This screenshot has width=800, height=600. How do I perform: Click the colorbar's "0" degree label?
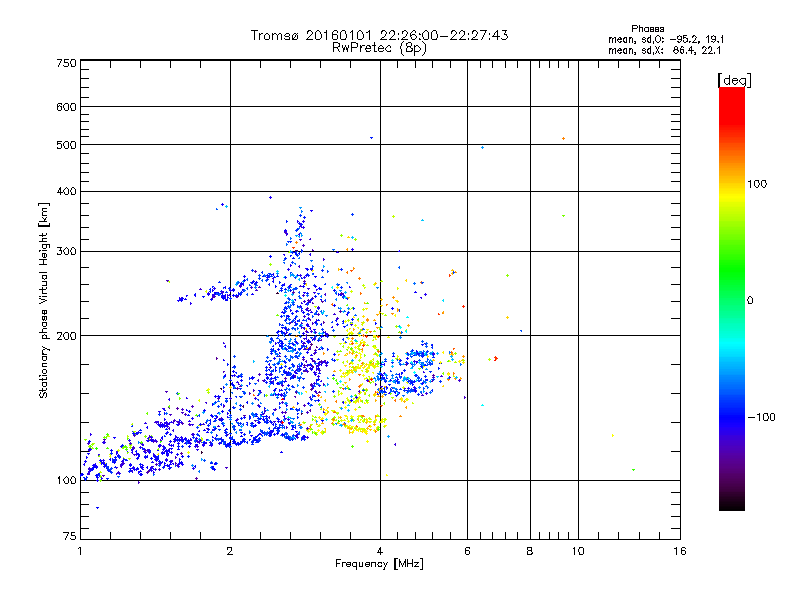(x=750, y=301)
